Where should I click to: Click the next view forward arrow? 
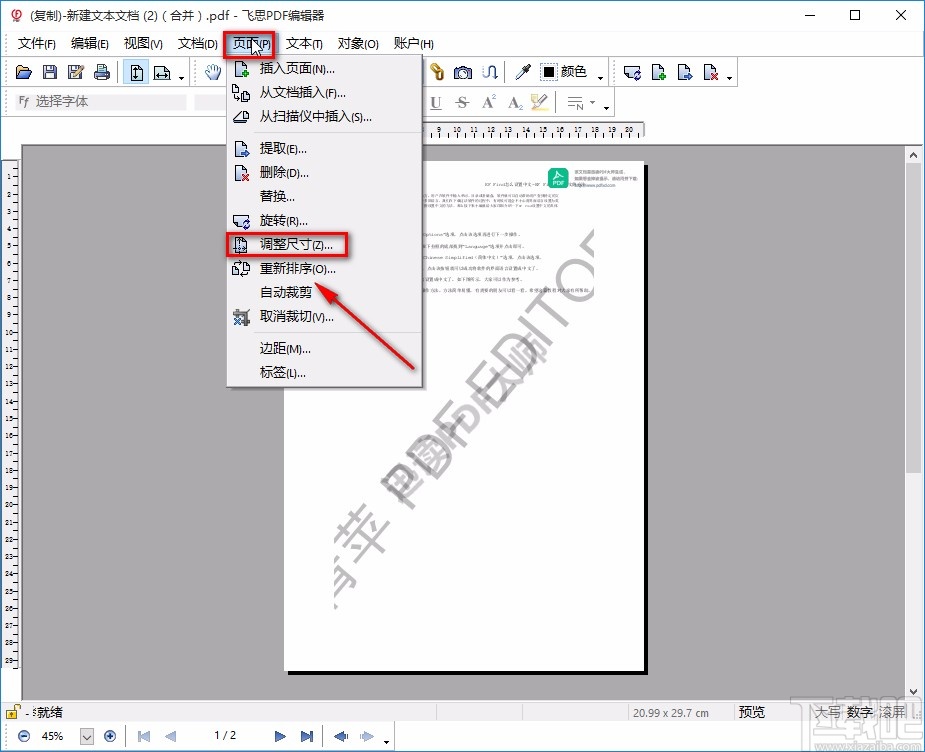coord(366,736)
